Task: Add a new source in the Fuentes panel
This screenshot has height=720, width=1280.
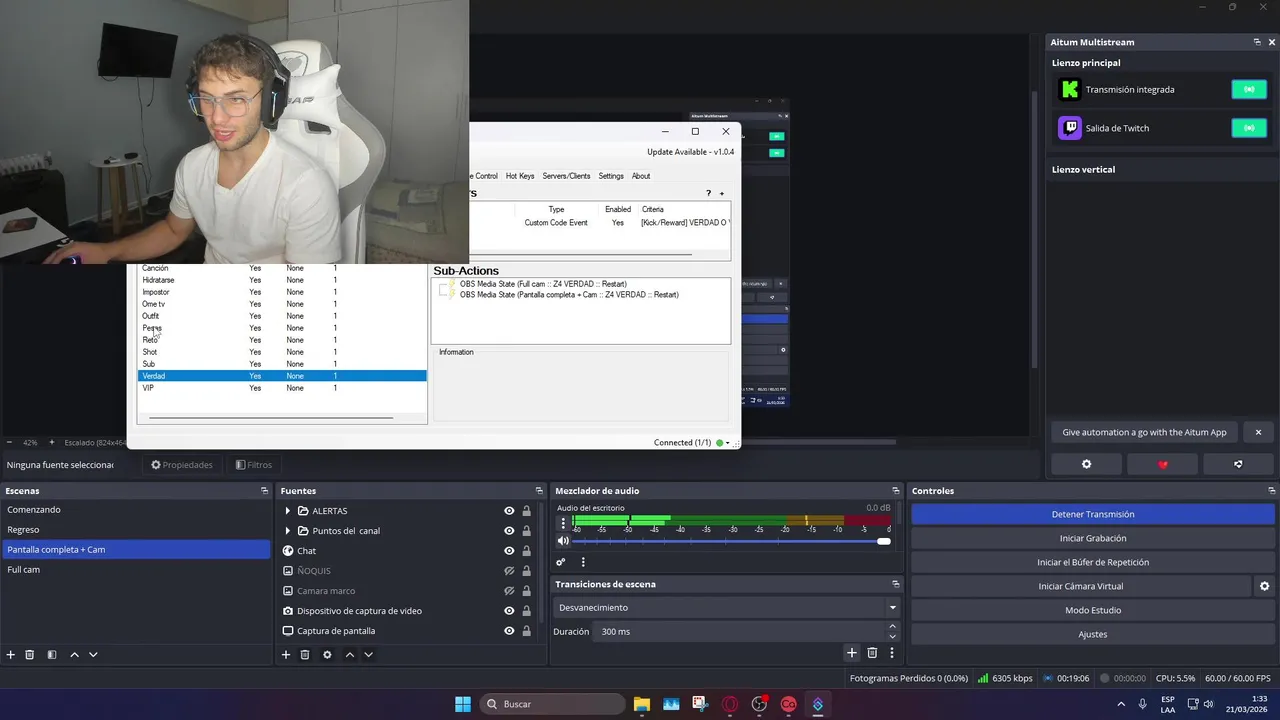Action: point(286,654)
